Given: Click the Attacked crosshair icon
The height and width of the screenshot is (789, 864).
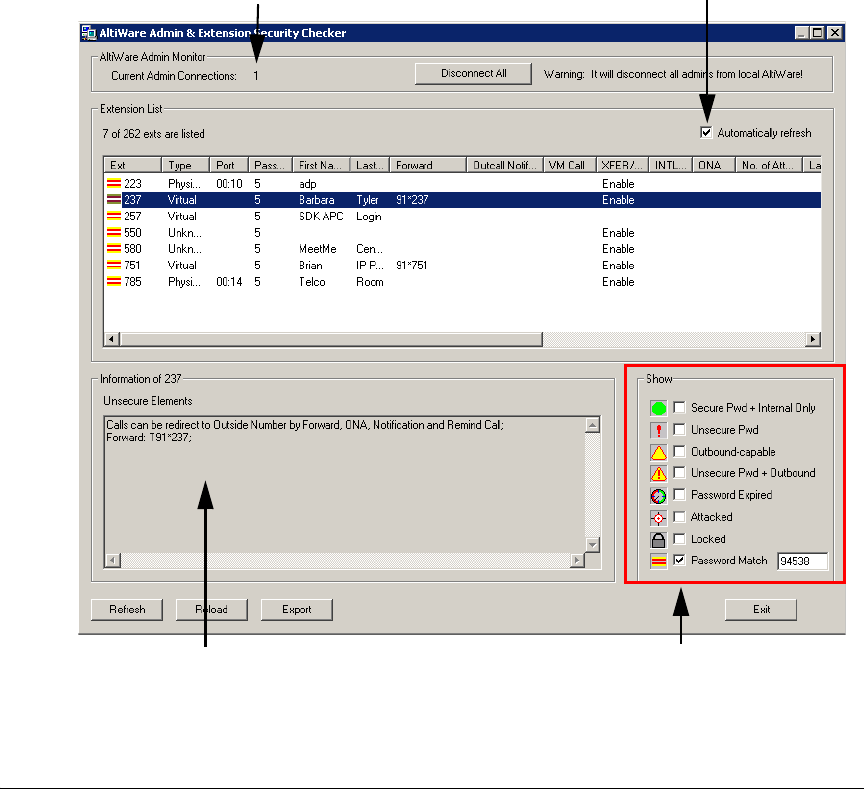Looking at the screenshot, I should coord(658,517).
